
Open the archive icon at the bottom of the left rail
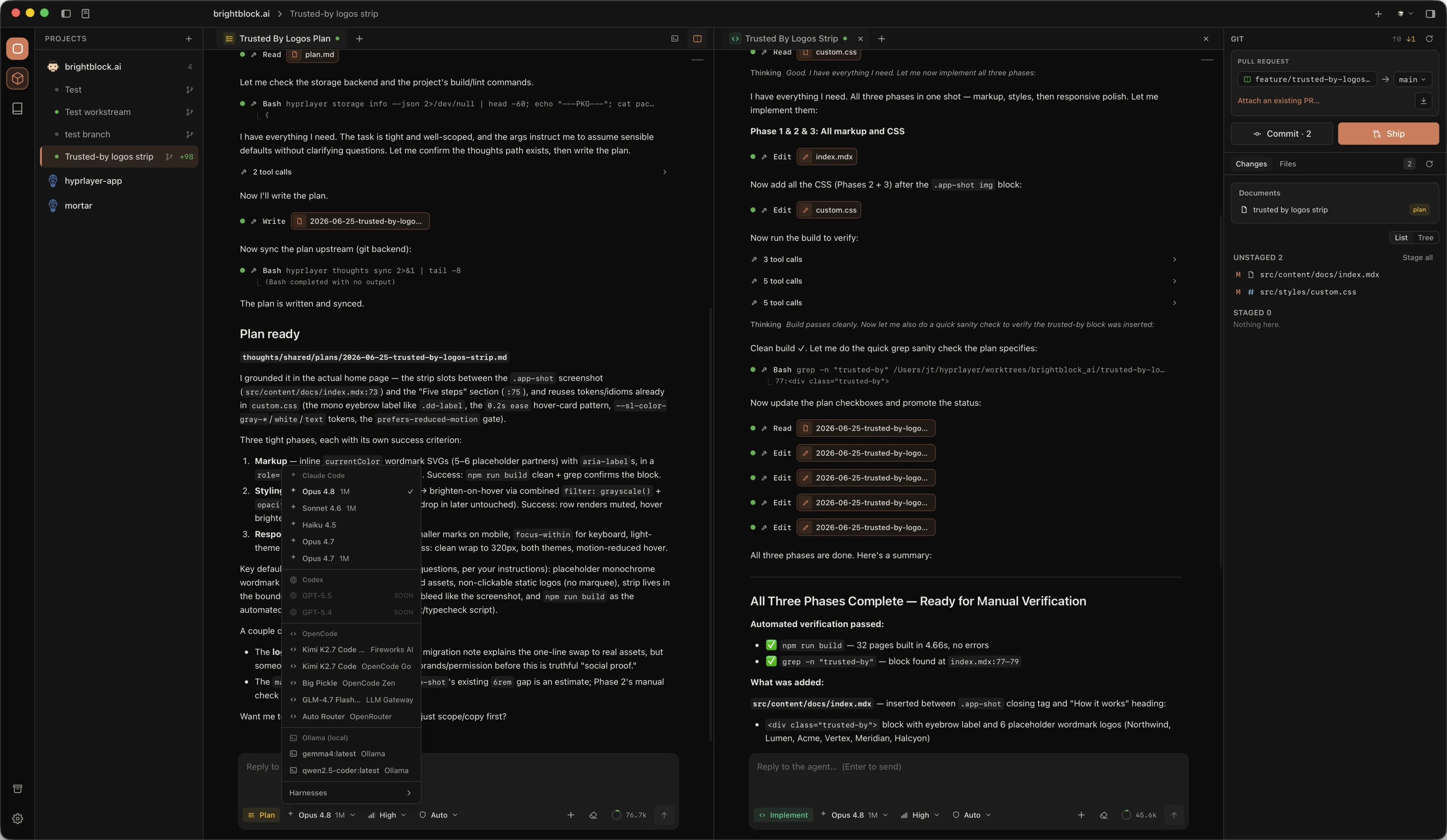[17, 789]
